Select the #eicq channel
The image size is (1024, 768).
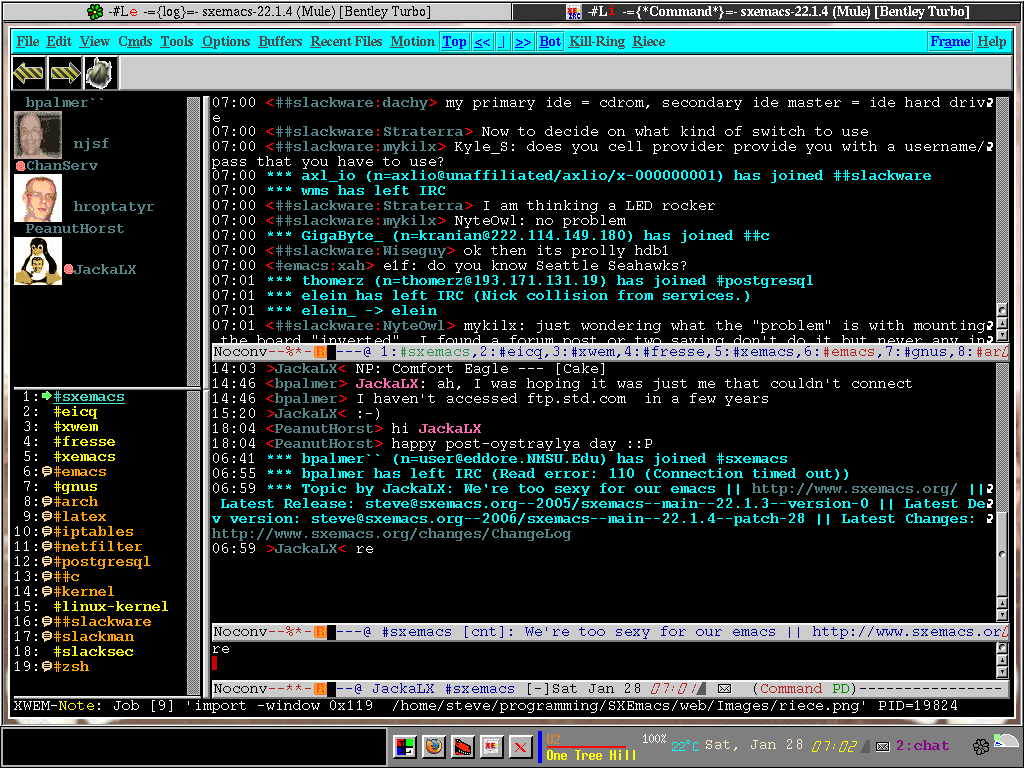(75, 411)
